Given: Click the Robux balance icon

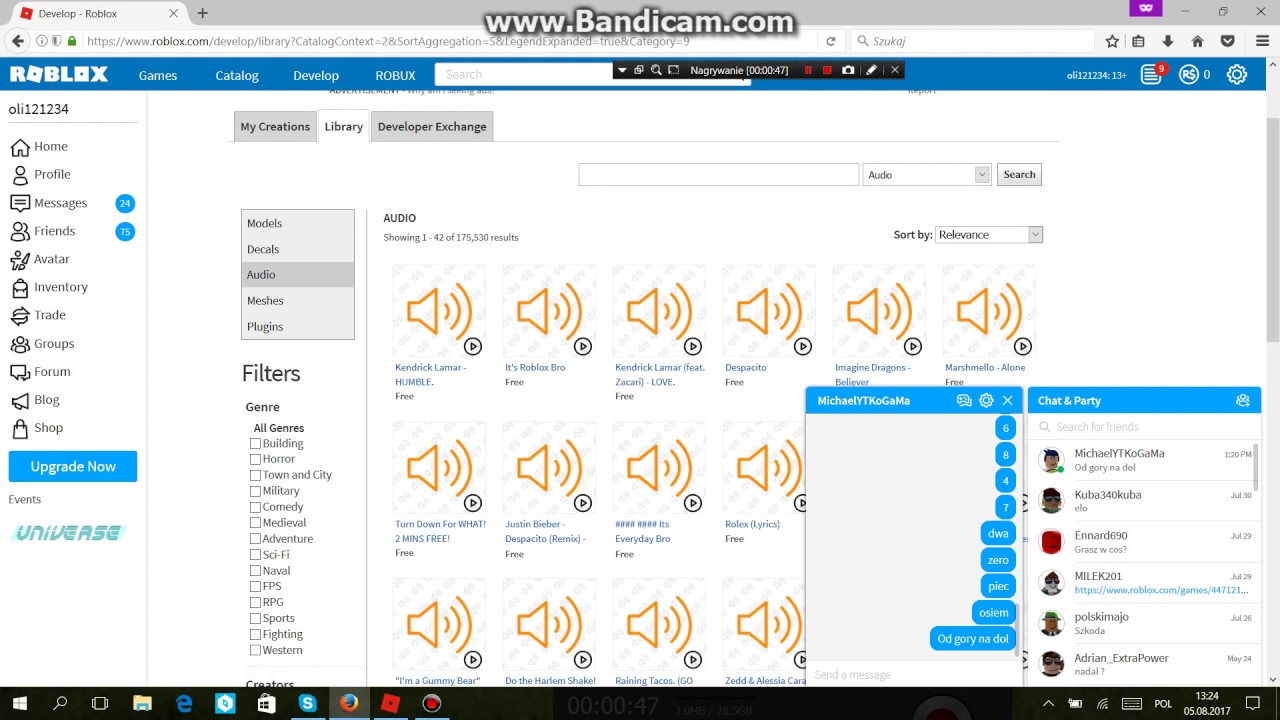Looking at the screenshot, I should click(1188, 75).
